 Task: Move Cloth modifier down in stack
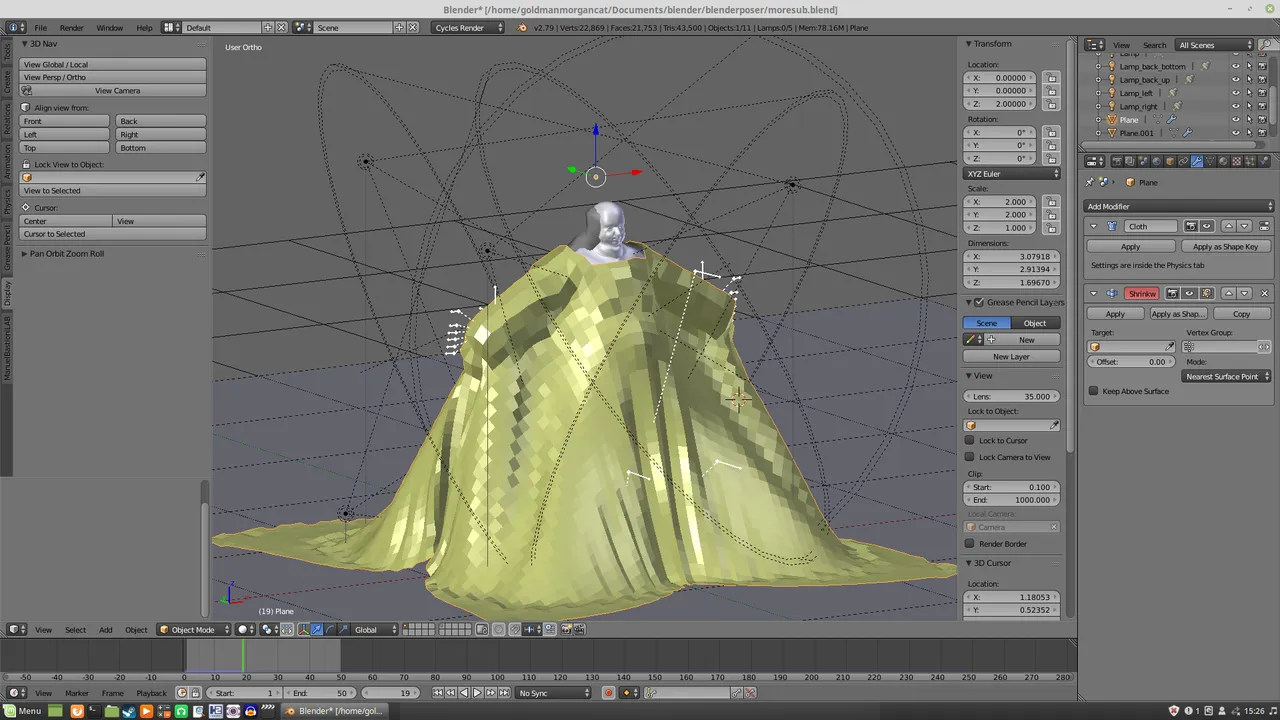(x=1243, y=226)
